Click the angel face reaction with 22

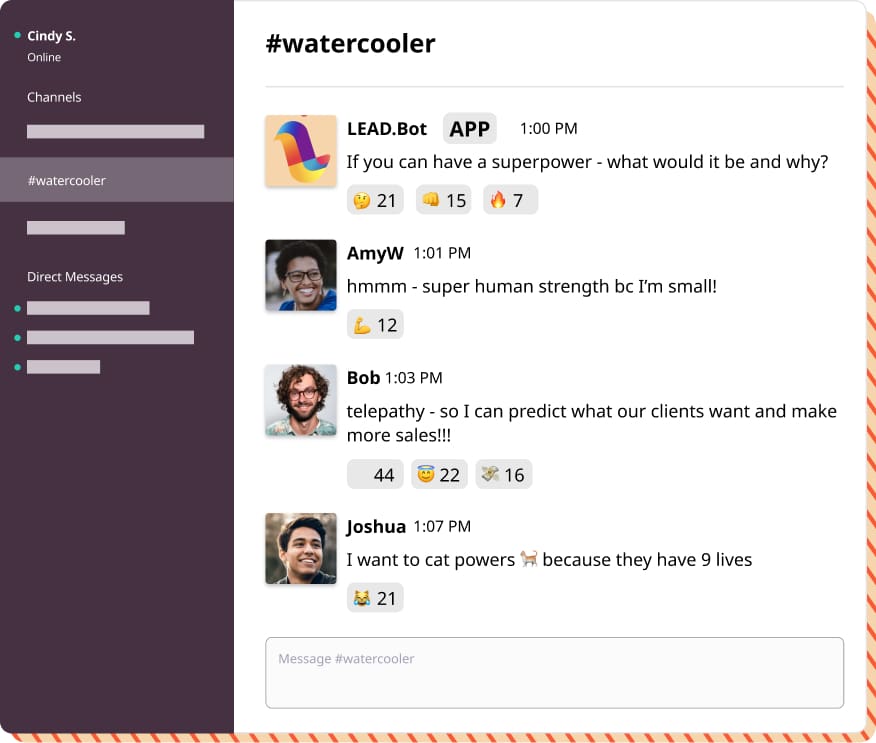point(439,474)
